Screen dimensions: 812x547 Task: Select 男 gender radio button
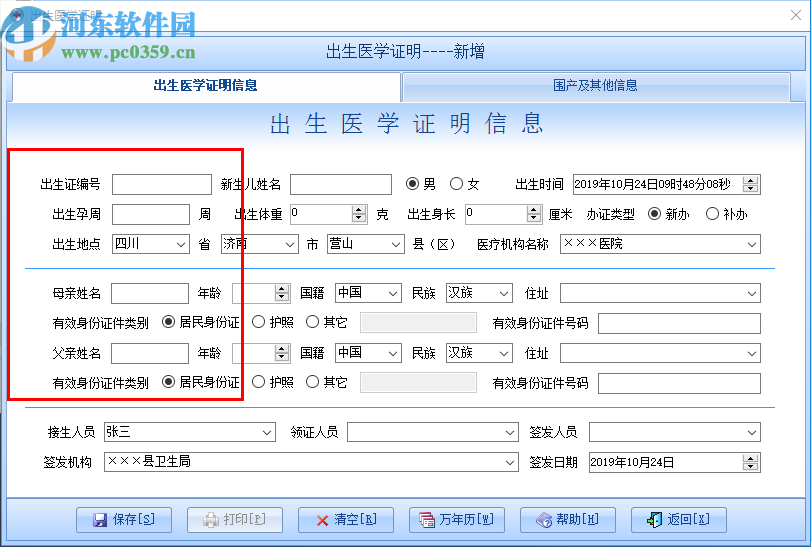pyautogui.click(x=412, y=184)
